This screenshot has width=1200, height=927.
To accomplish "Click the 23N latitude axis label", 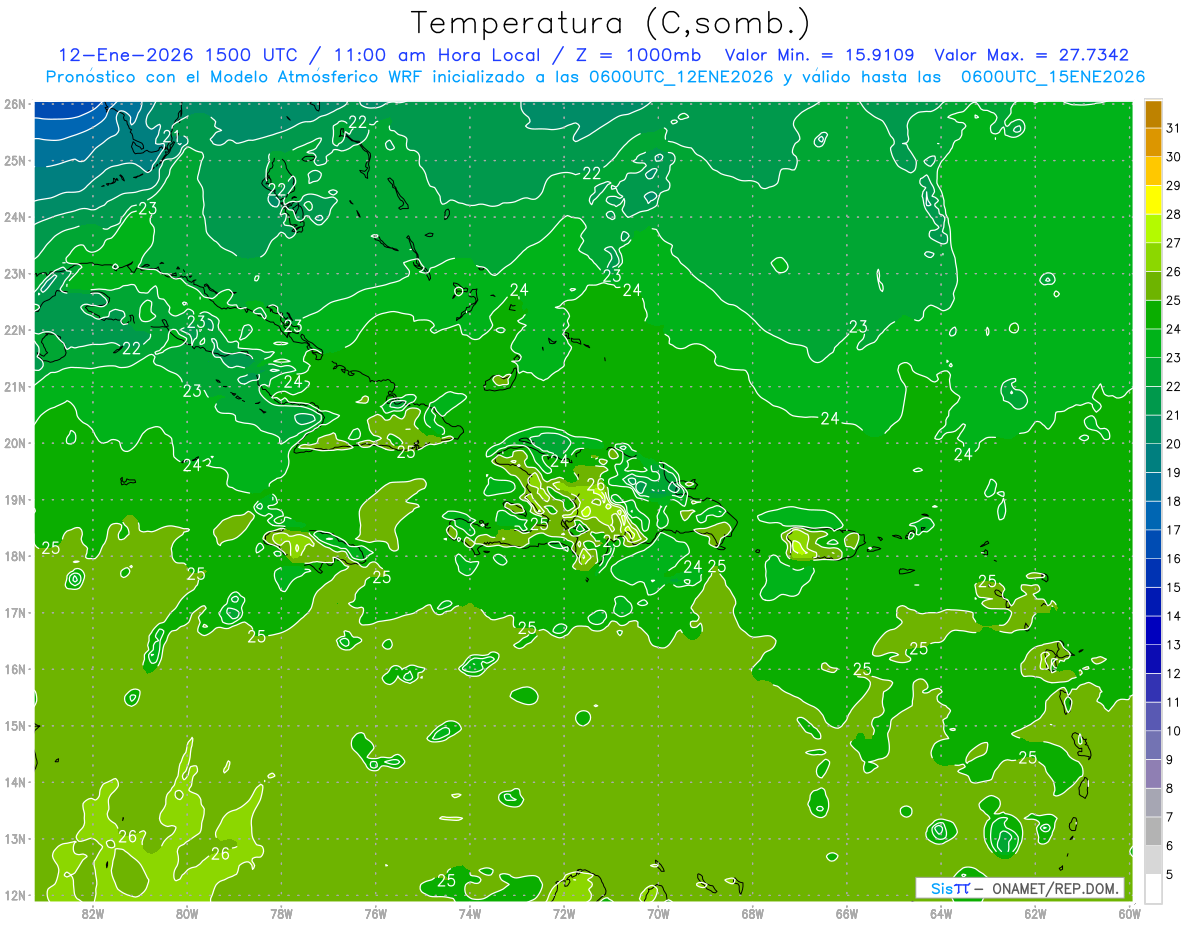I will coord(14,273).
